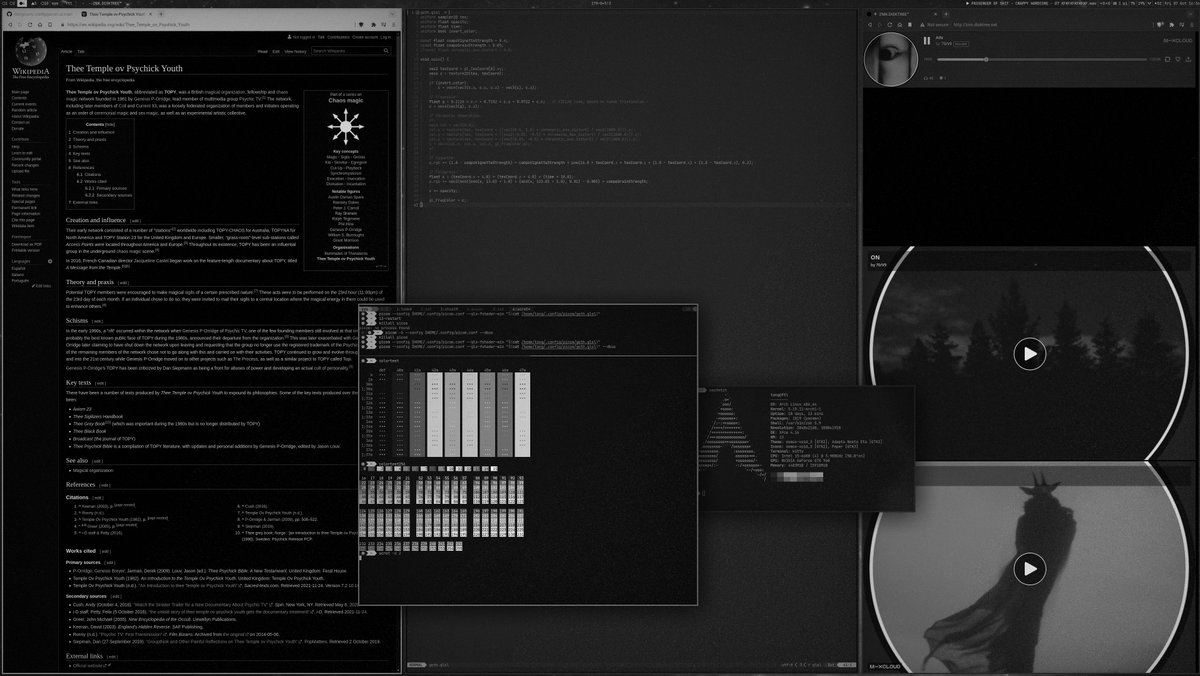The height and width of the screenshot is (676, 1200).
Task: Click the Not secure warning icon
Action: [x=922, y=25]
